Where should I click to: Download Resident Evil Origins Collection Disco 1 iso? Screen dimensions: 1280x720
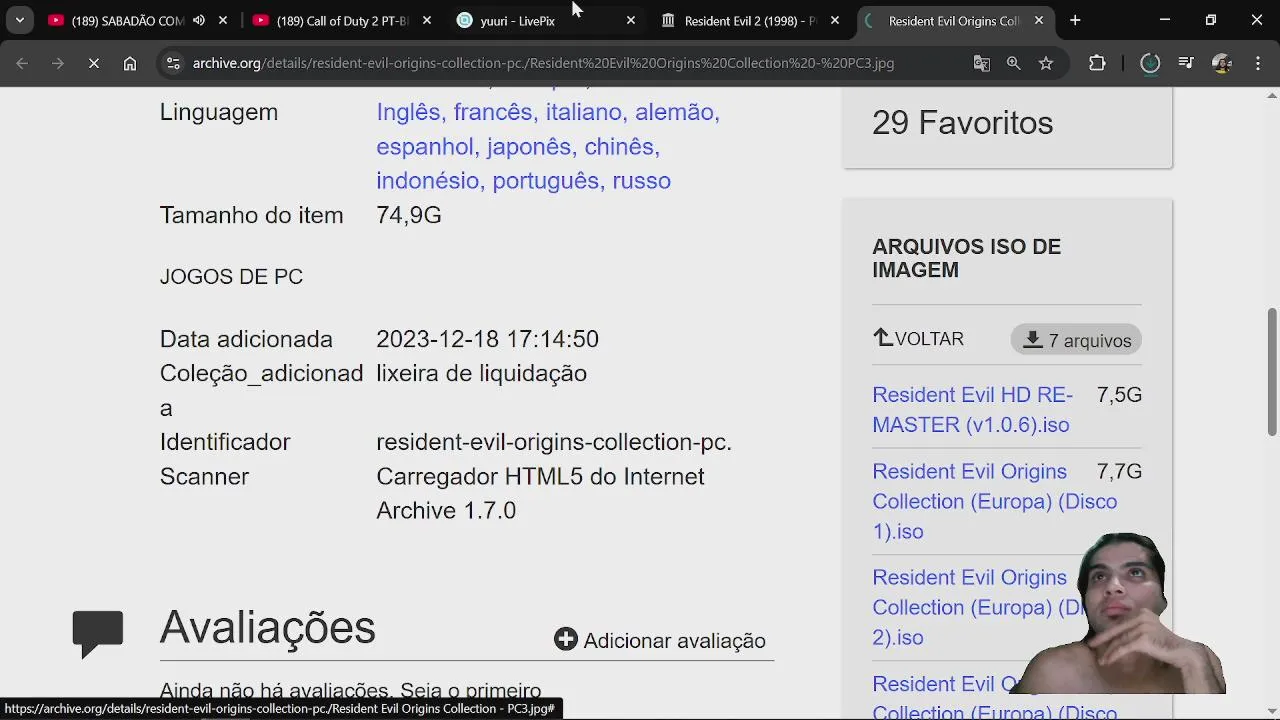click(x=994, y=501)
